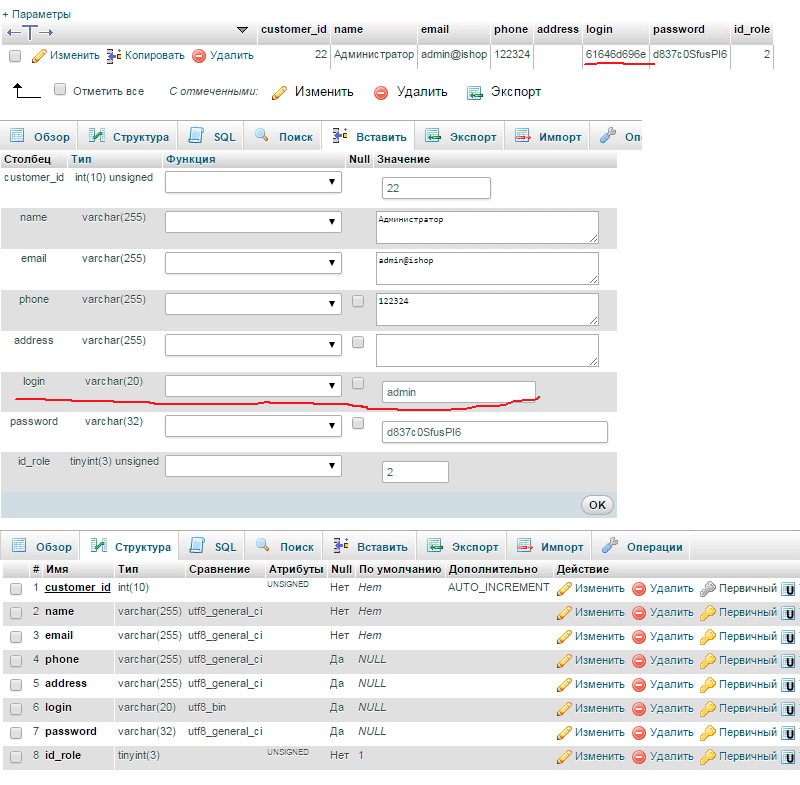Click the red delete icon in the С отмеченными bar
800x785 pixels.
point(381,92)
